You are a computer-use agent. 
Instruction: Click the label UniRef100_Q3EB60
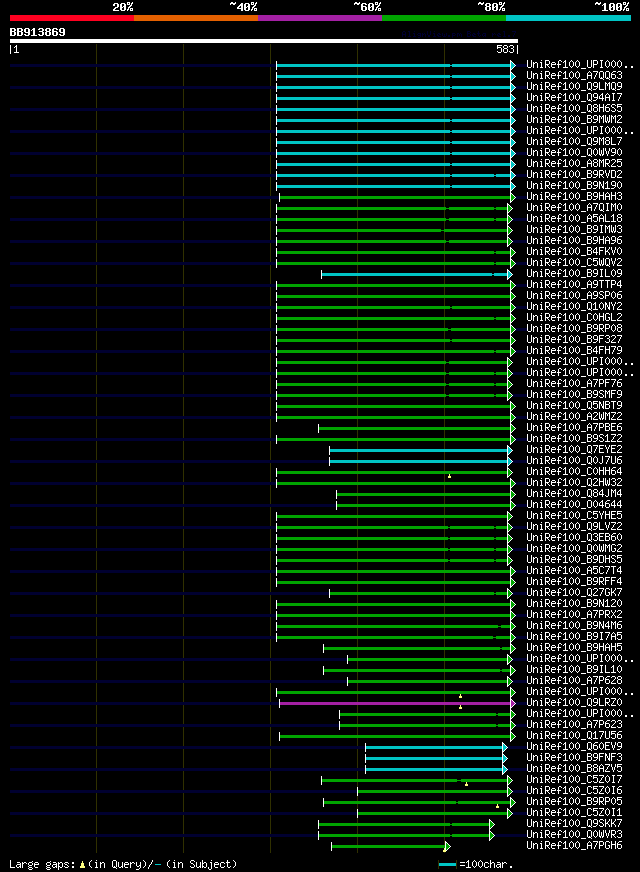click(x=574, y=538)
